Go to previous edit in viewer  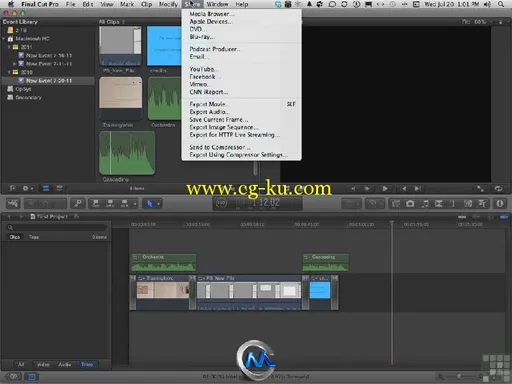pyautogui.click(x=403, y=188)
